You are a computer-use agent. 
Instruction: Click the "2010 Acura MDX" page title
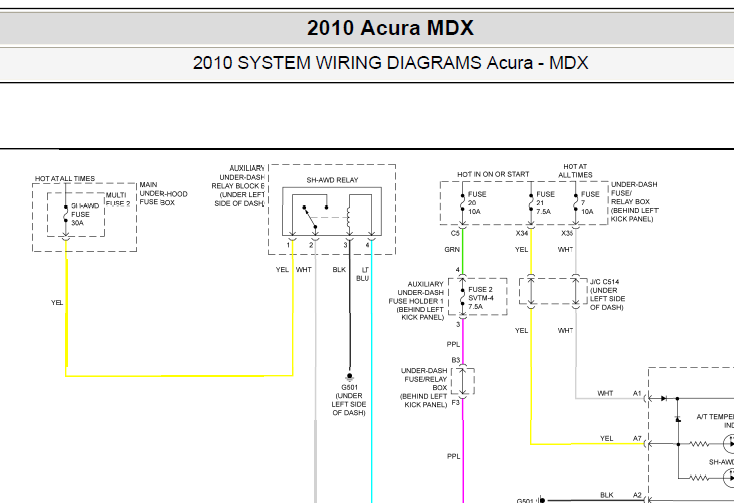(x=390, y=28)
